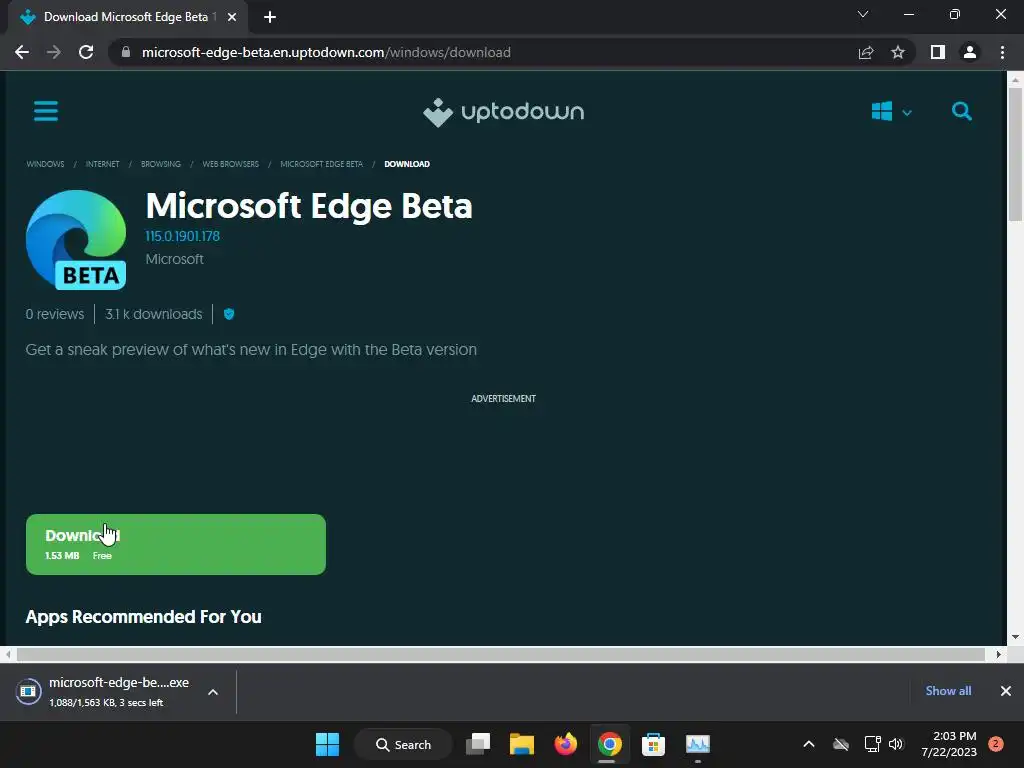Open the clock and date panel
The image size is (1024, 768).
pos(949,744)
